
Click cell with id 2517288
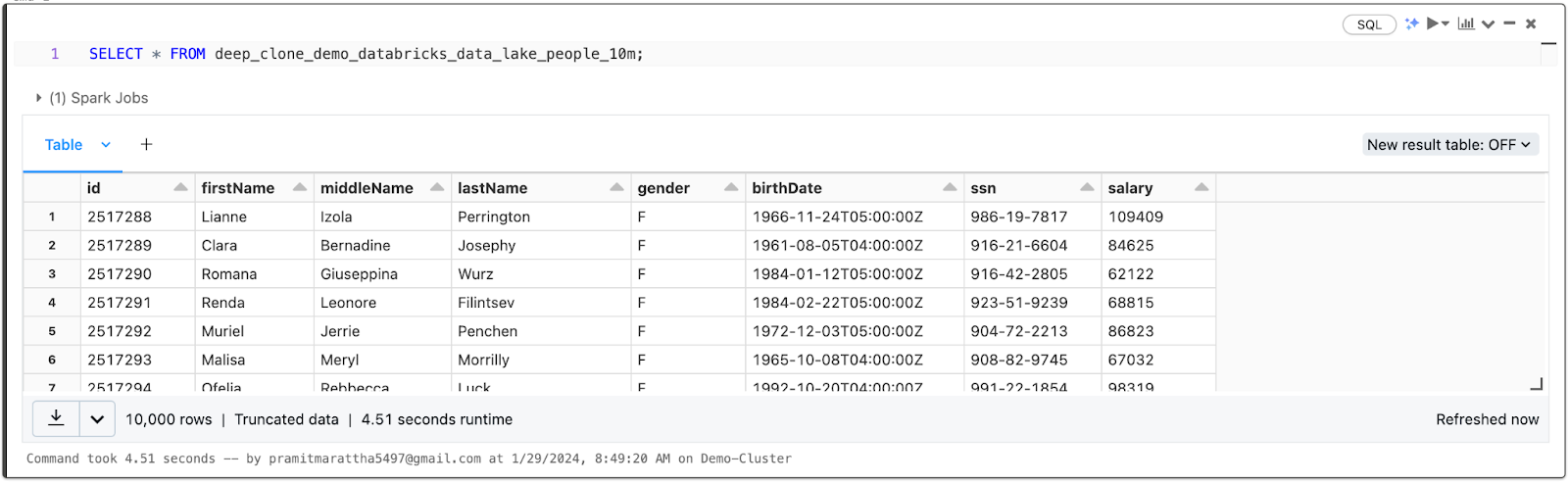[x=138, y=217]
